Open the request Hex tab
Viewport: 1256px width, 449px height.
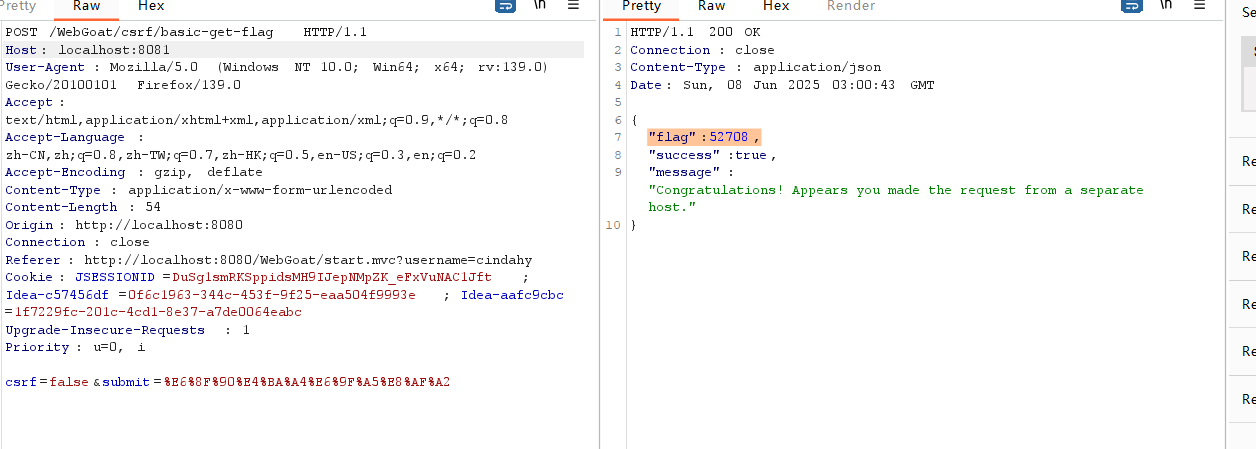click(x=151, y=6)
